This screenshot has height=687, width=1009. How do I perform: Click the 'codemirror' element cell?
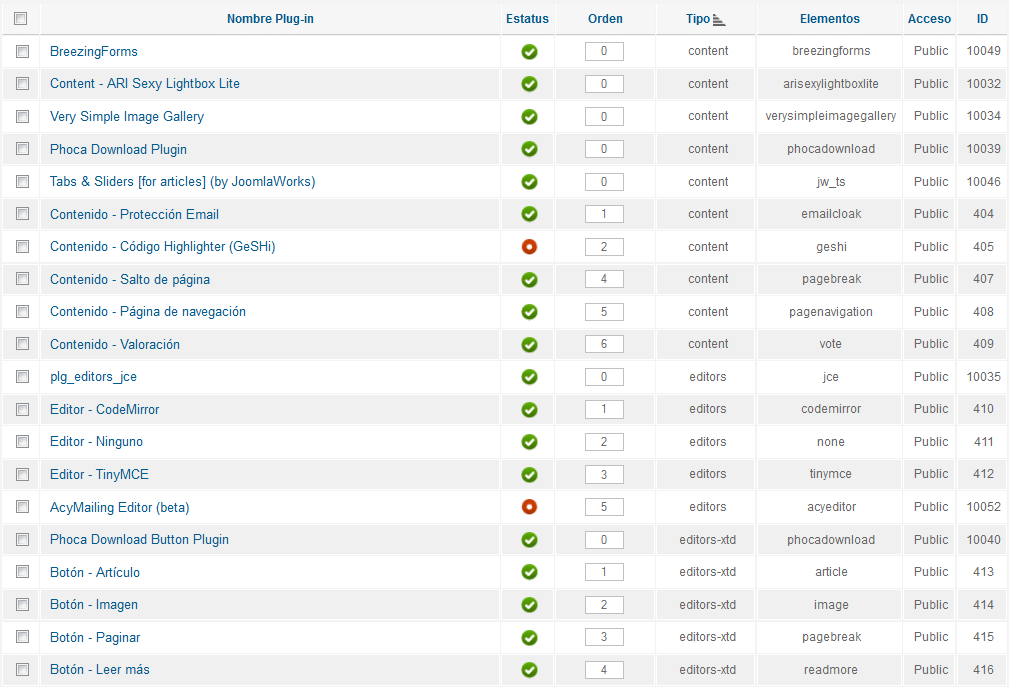831,408
